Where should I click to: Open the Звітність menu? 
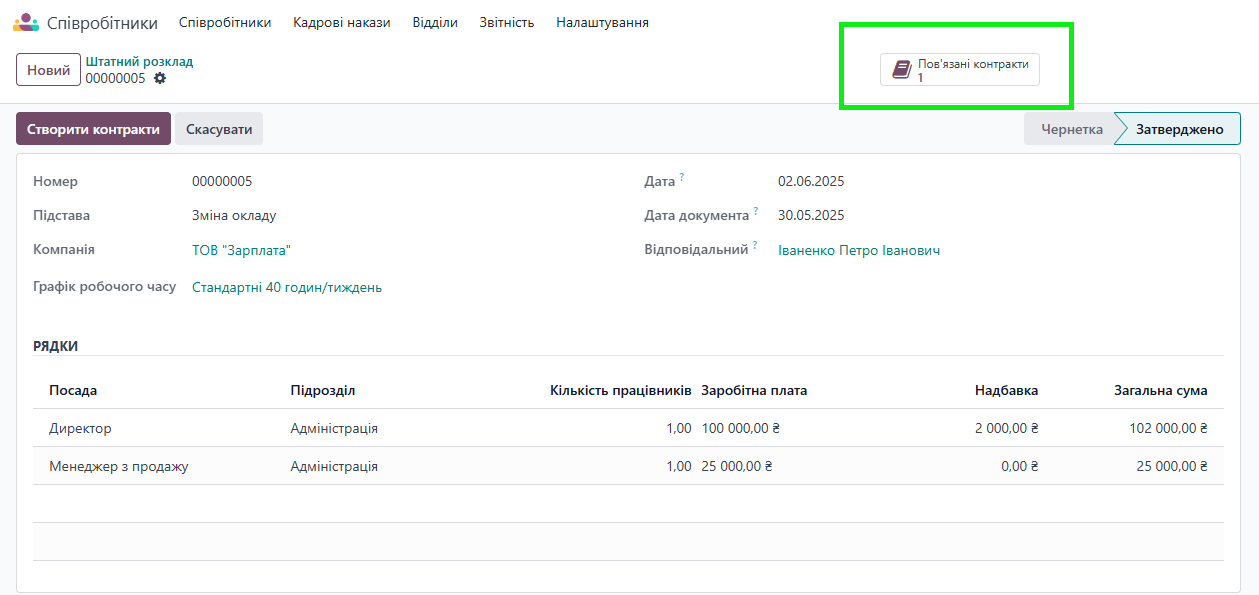[507, 22]
